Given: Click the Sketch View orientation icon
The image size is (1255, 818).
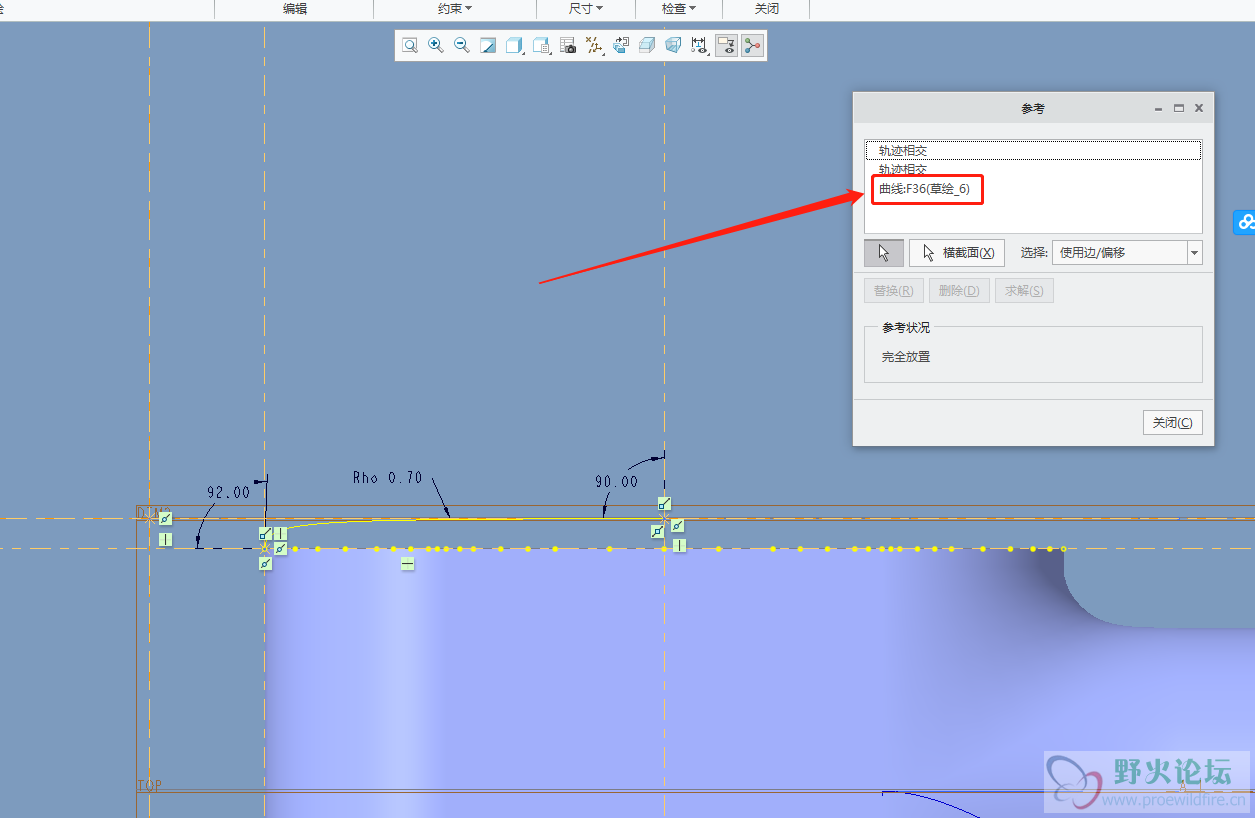Looking at the screenshot, I should tap(620, 45).
